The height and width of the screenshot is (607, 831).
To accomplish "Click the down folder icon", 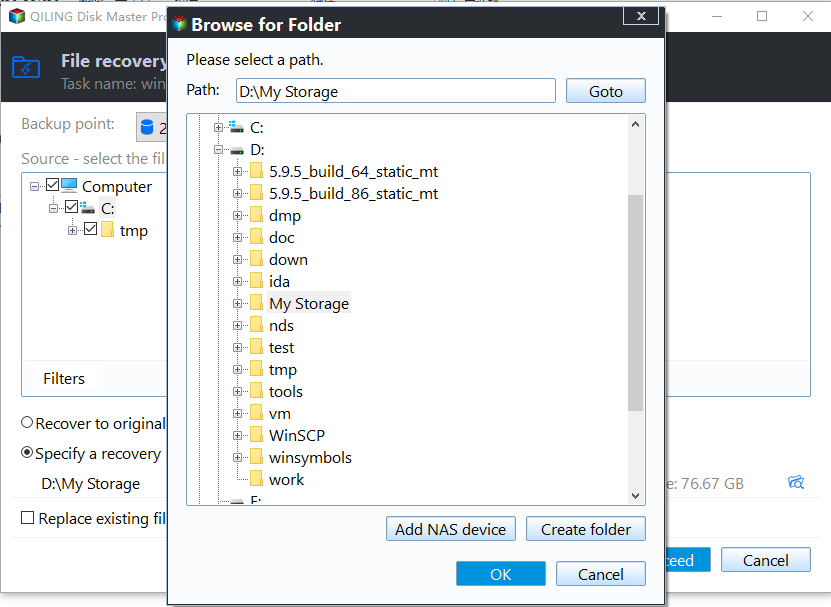I will pyautogui.click(x=257, y=259).
